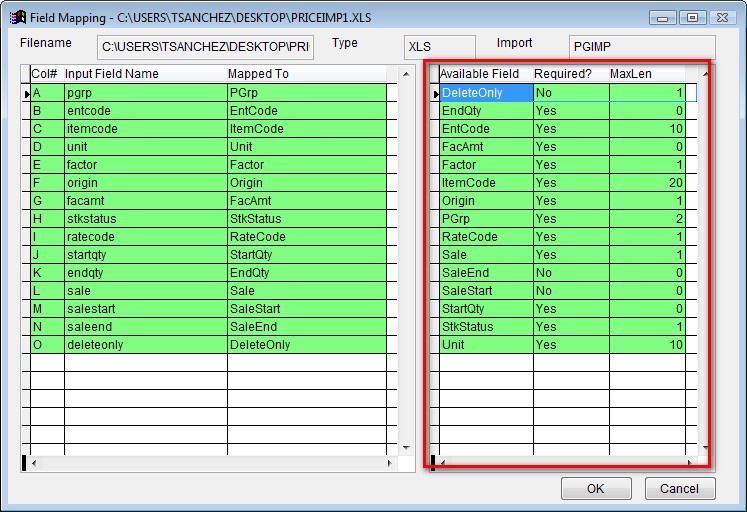Select the stkstatus input field cell

pos(146,219)
